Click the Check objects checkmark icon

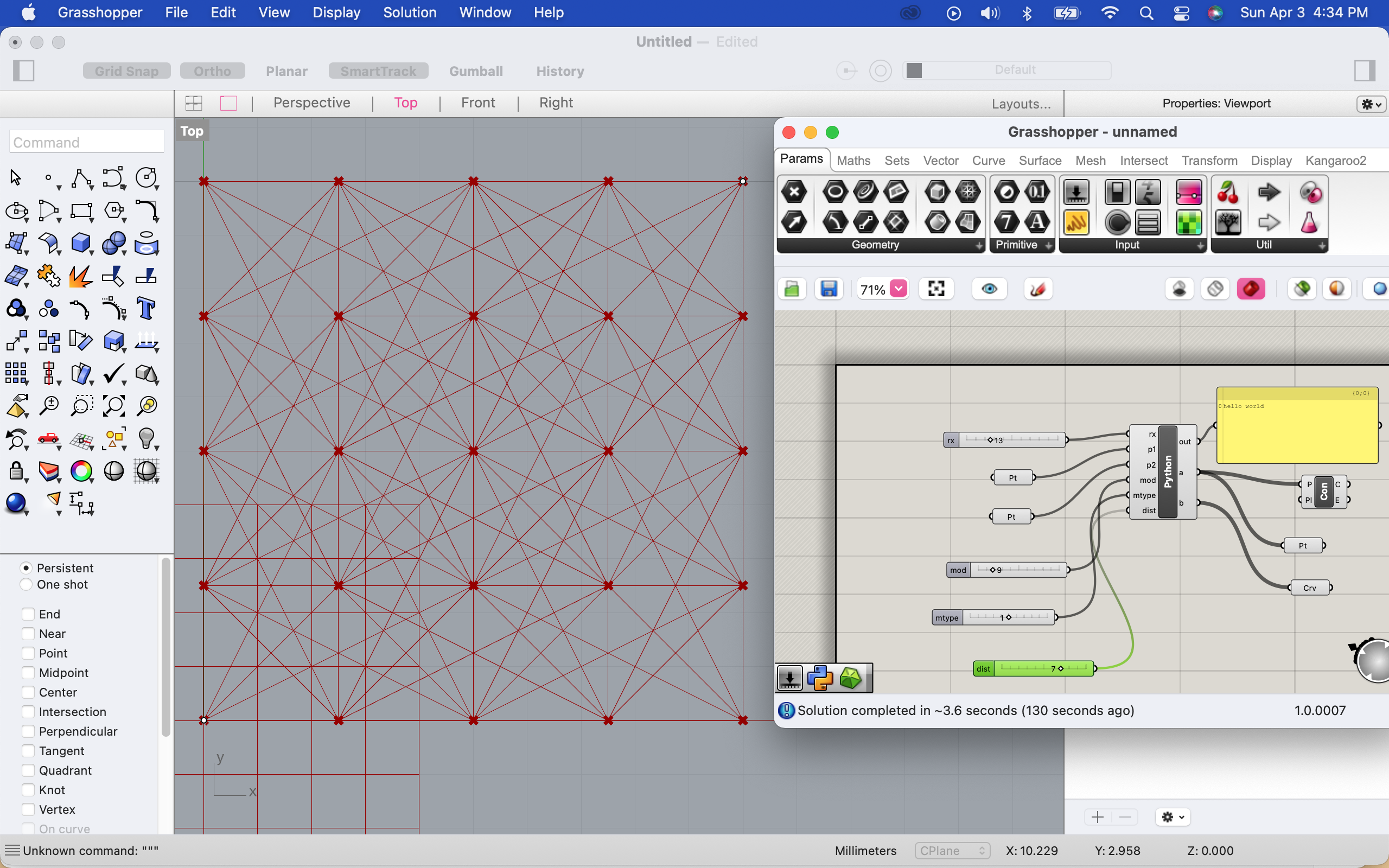coord(113,374)
